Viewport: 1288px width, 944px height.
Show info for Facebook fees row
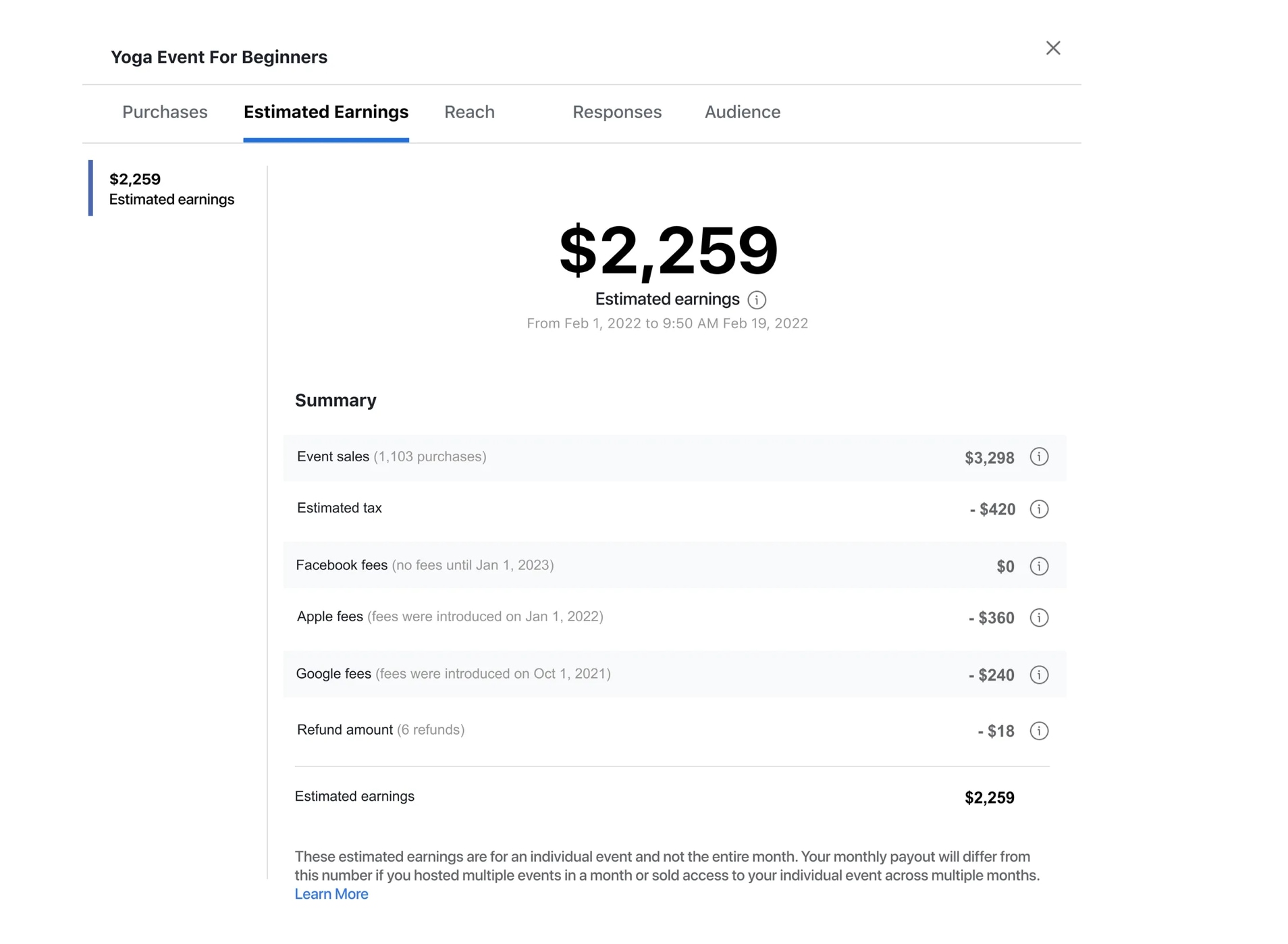tap(1039, 567)
